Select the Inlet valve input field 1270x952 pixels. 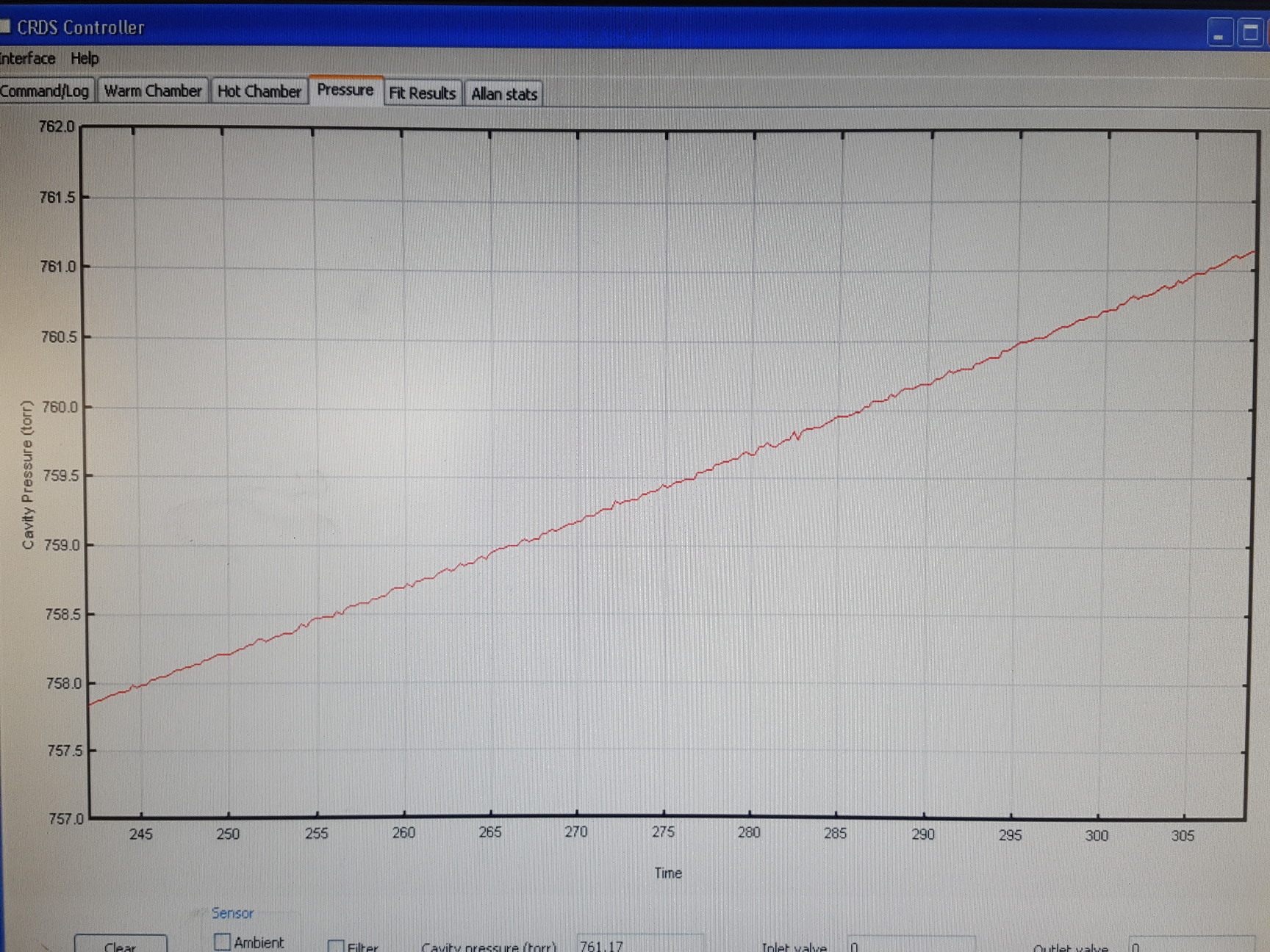pos(911,946)
